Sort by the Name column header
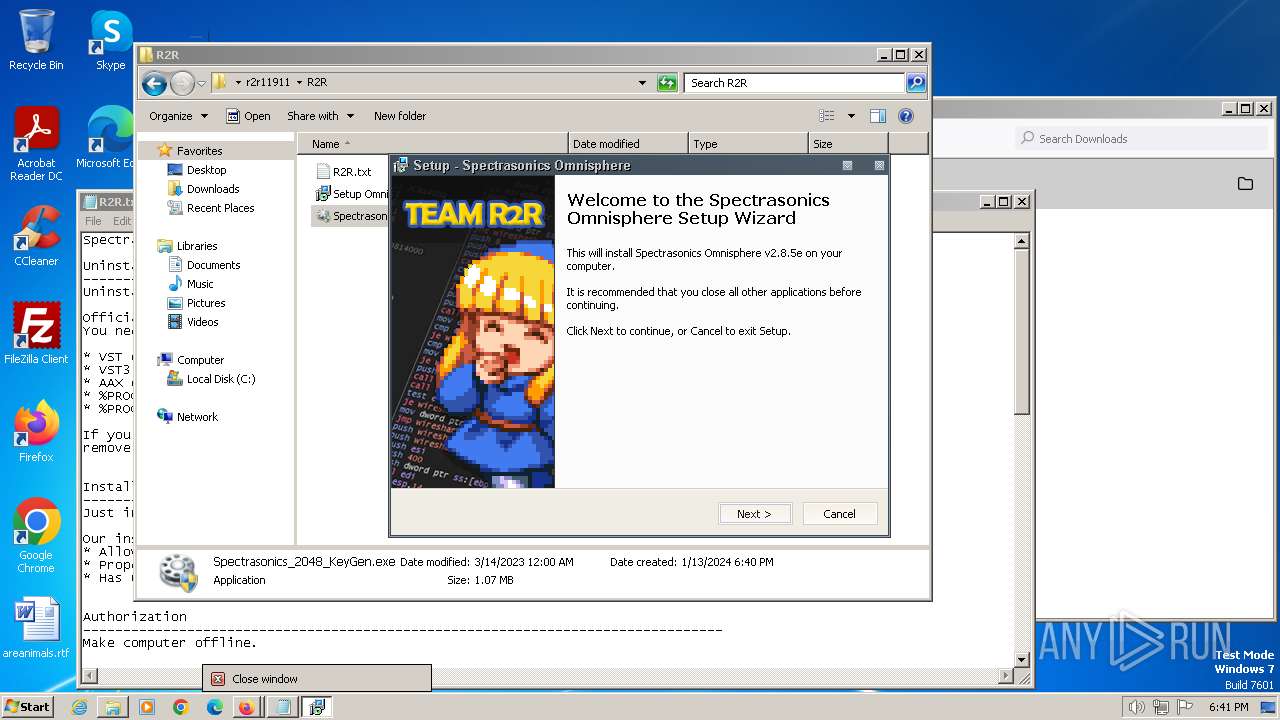The height and width of the screenshot is (720, 1280). (x=432, y=144)
